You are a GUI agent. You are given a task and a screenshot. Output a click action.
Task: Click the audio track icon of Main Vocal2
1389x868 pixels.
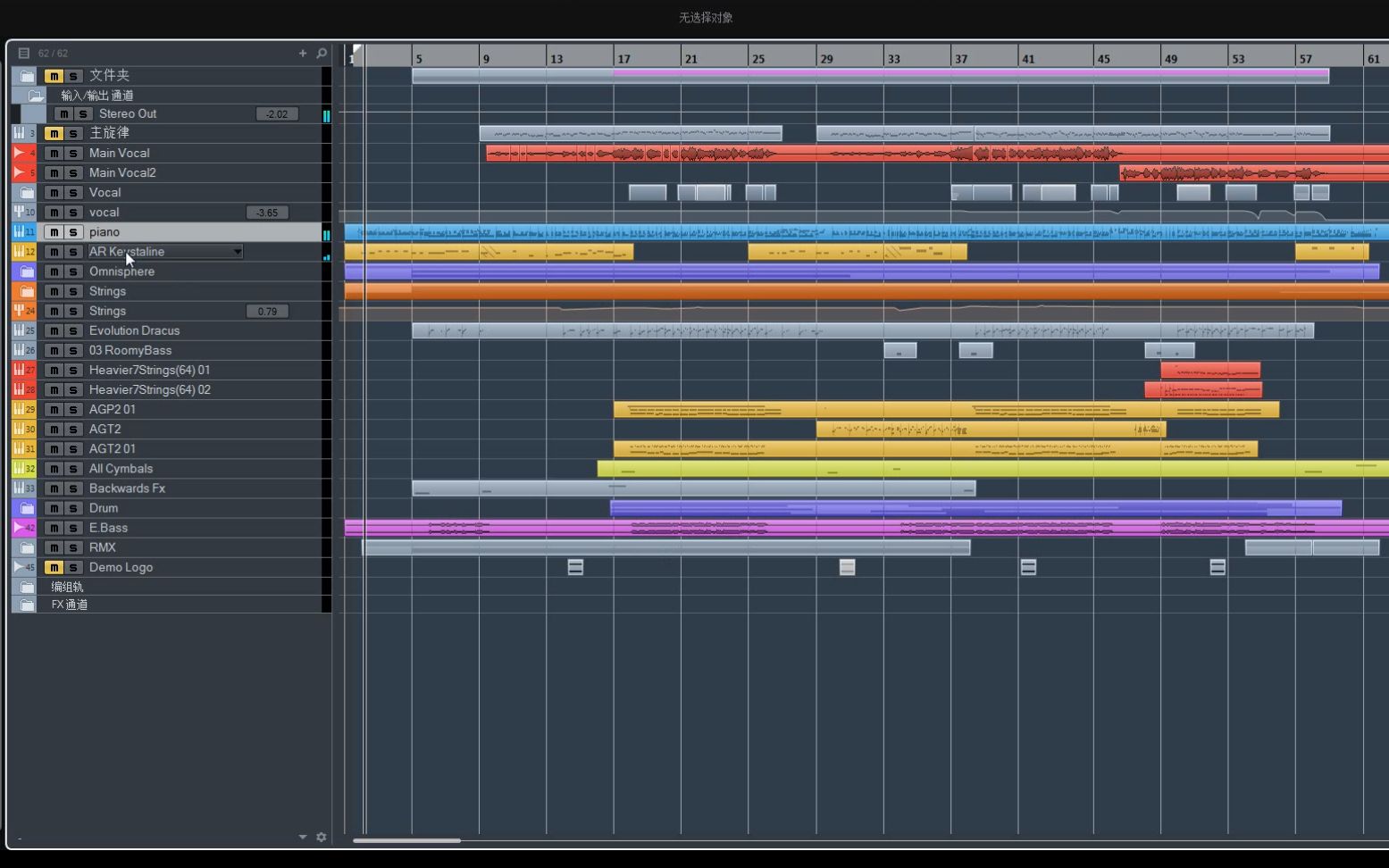(19, 172)
